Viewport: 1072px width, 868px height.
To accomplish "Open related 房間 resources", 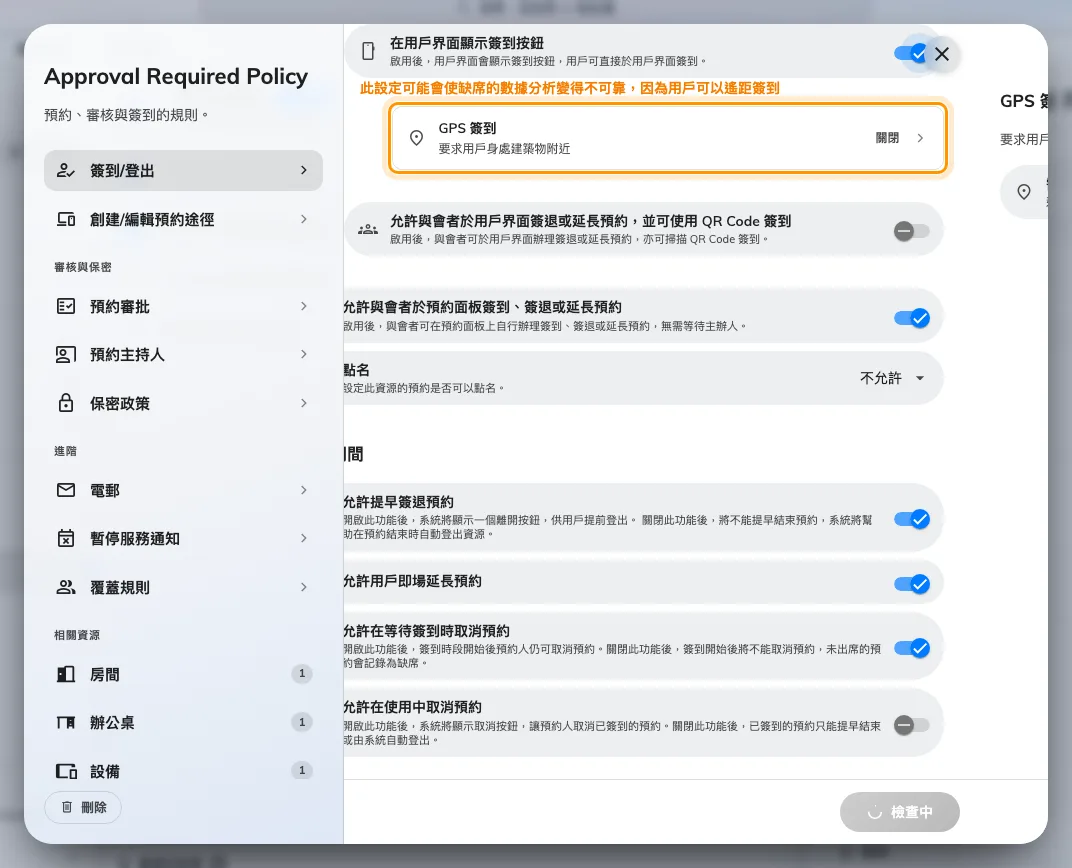I will 183,675.
